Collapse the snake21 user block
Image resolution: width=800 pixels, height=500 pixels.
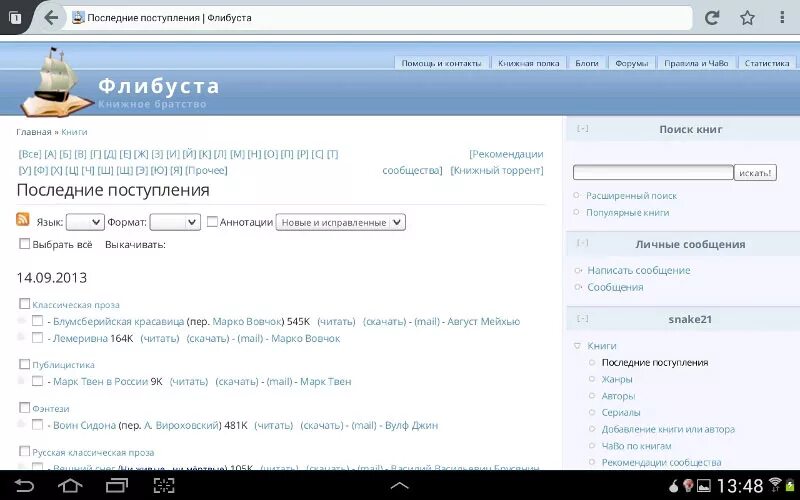pos(583,318)
